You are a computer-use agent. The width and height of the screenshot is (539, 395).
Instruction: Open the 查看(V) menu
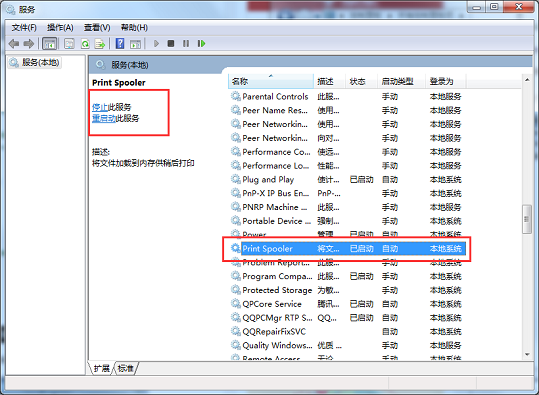pyautogui.click(x=97, y=28)
